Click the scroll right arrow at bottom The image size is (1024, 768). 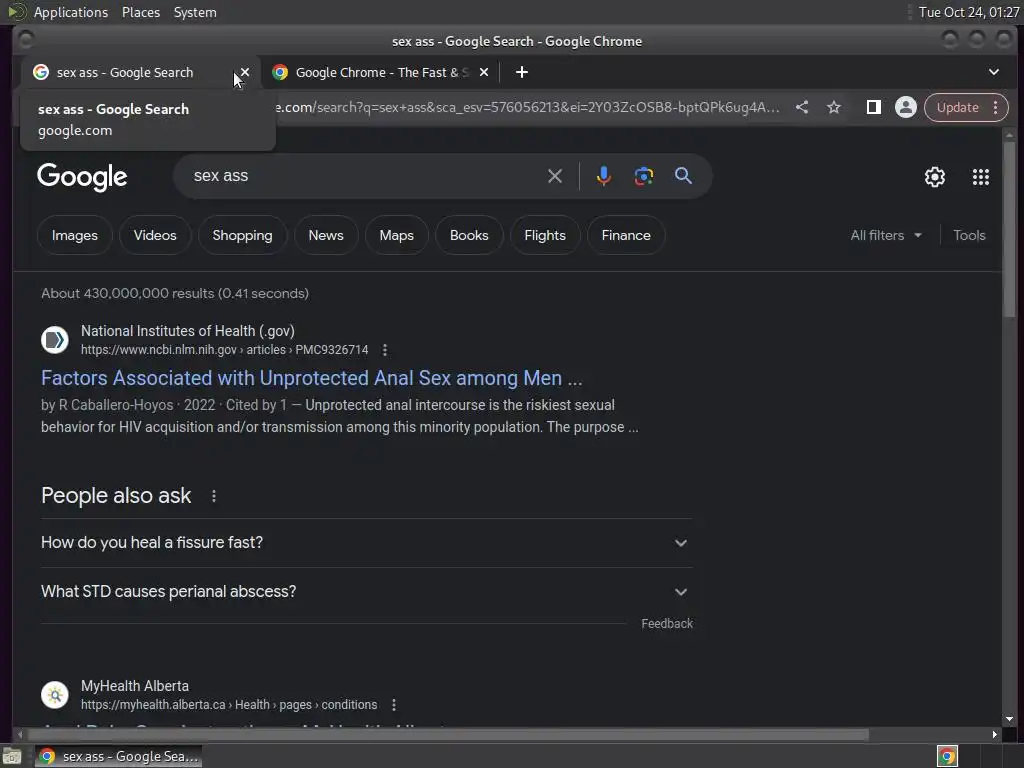coord(995,735)
